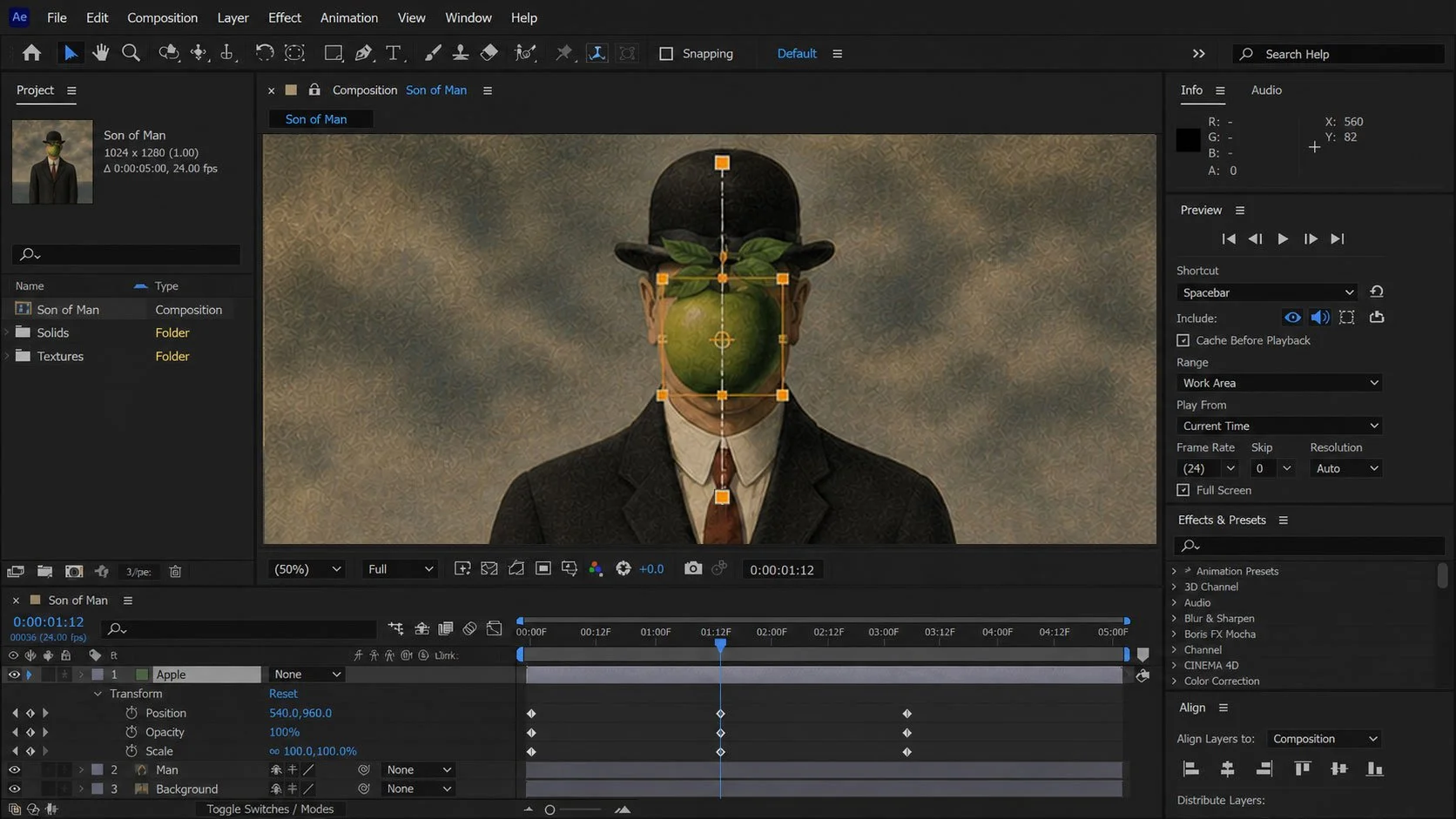Click the Info panel color sample swatch
Image resolution: width=1456 pixels, height=819 pixels.
(1189, 140)
